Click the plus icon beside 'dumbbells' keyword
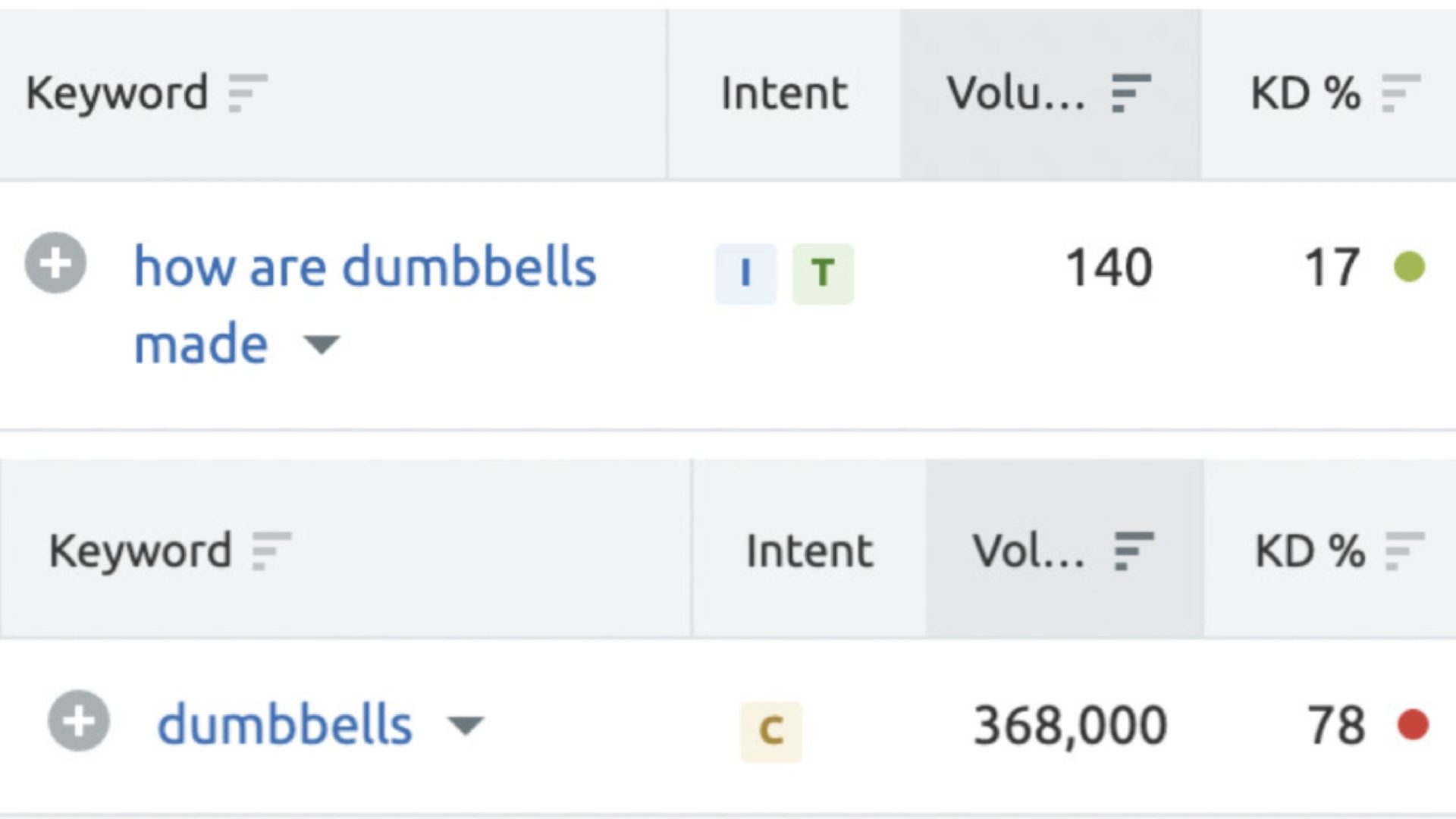 [79, 721]
